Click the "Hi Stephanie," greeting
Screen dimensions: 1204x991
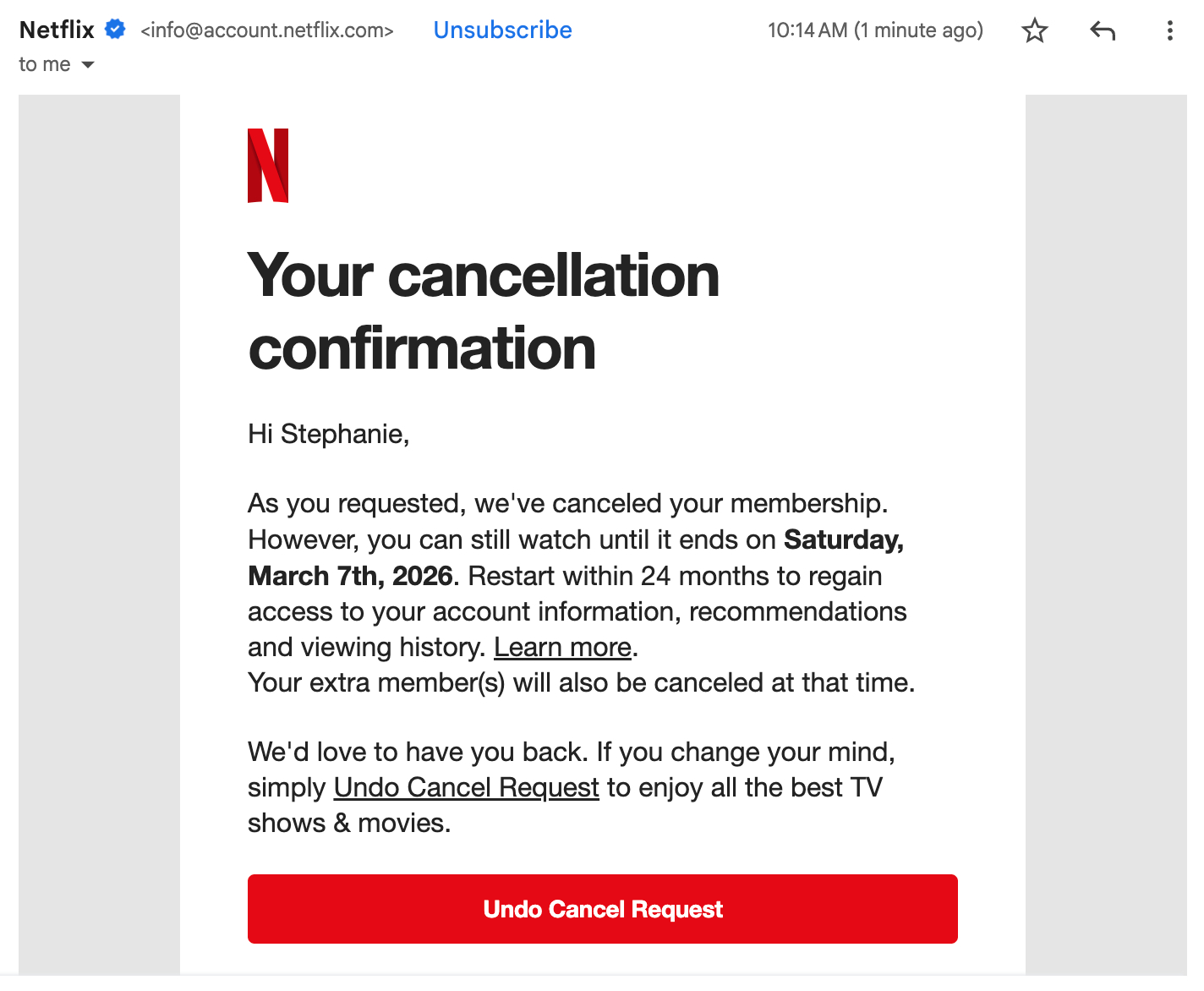328,434
